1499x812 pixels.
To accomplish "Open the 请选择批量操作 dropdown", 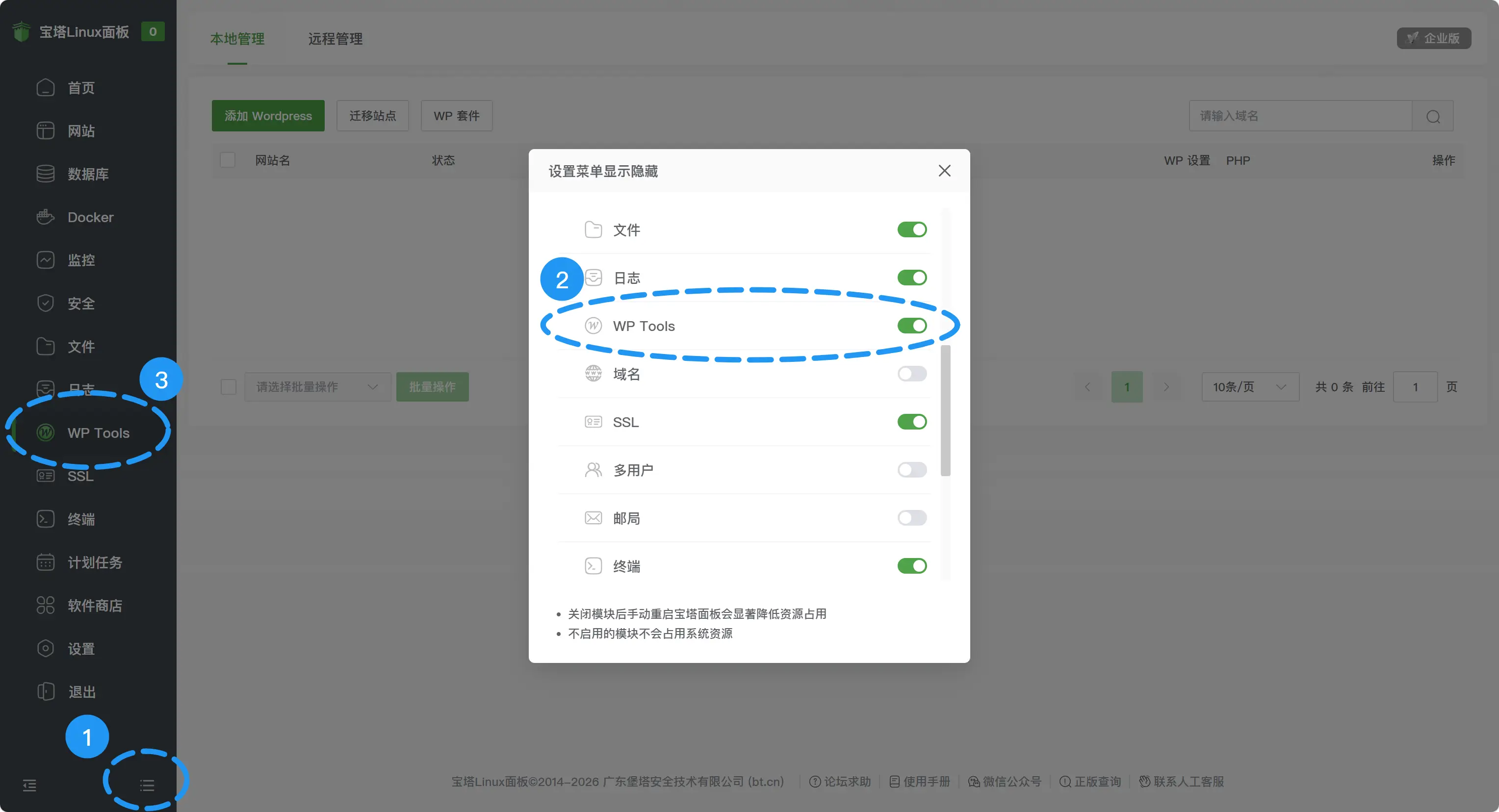I will point(317,387).
